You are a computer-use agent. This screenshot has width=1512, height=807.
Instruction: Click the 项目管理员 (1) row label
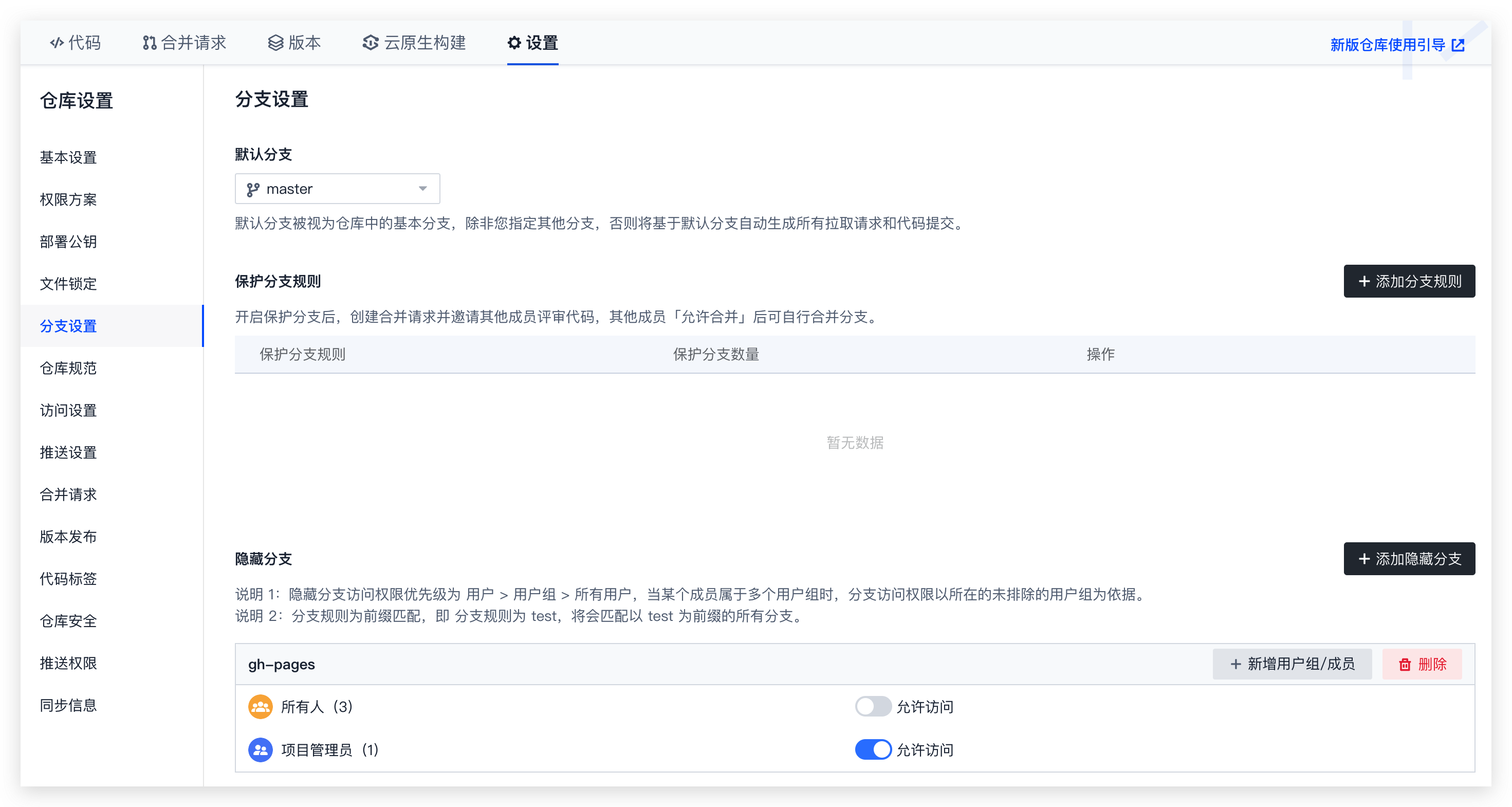tap(330, 750)
